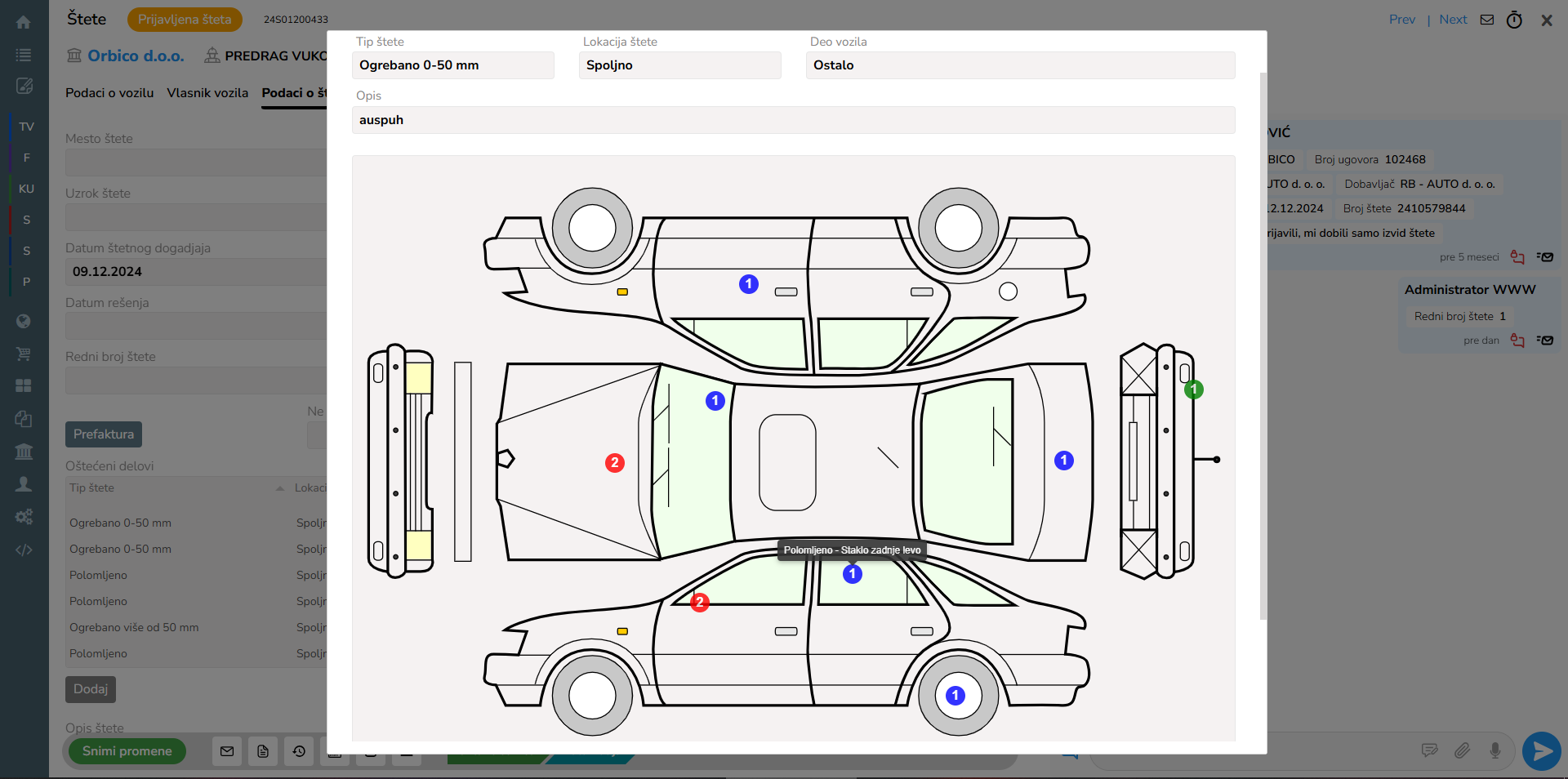Open Orbico d.o.o. company link

136,56
